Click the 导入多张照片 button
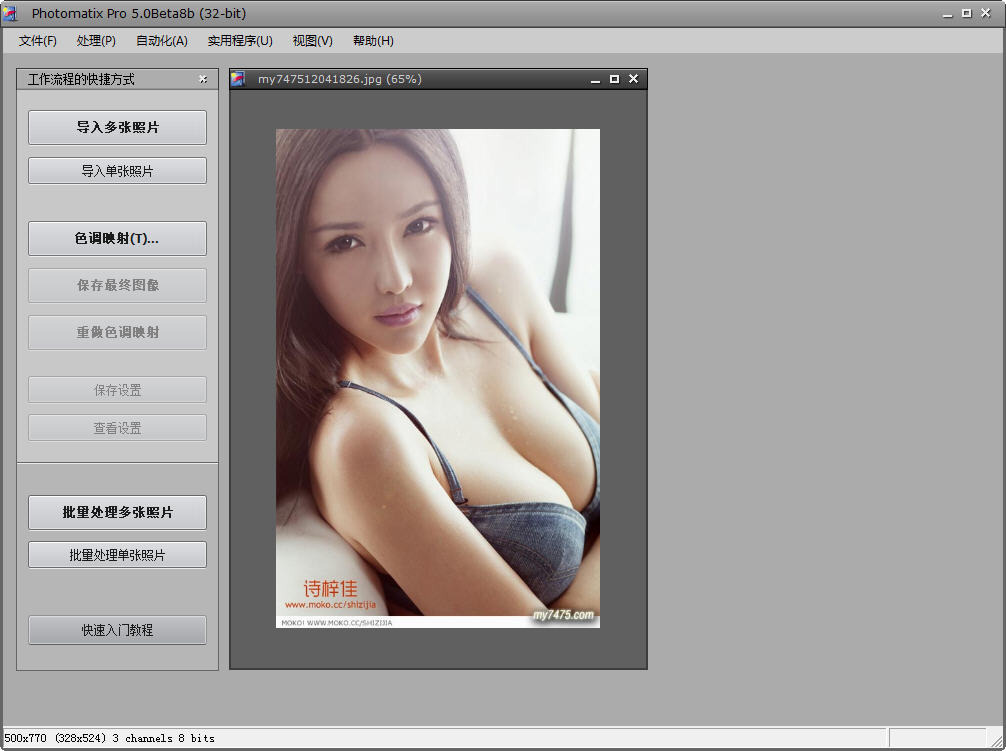This screenshot has height=751, width=1006. [117, 127]
